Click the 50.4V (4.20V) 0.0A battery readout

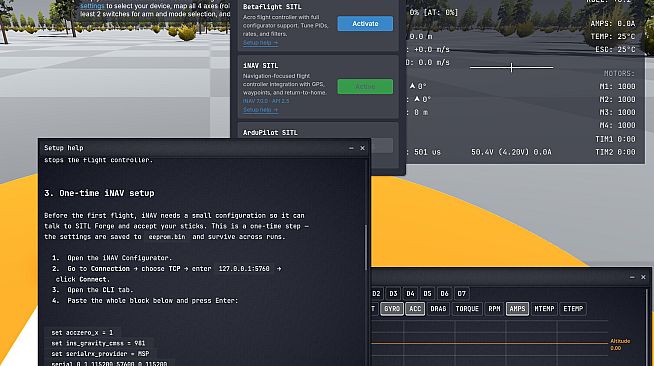click(511, 152)
